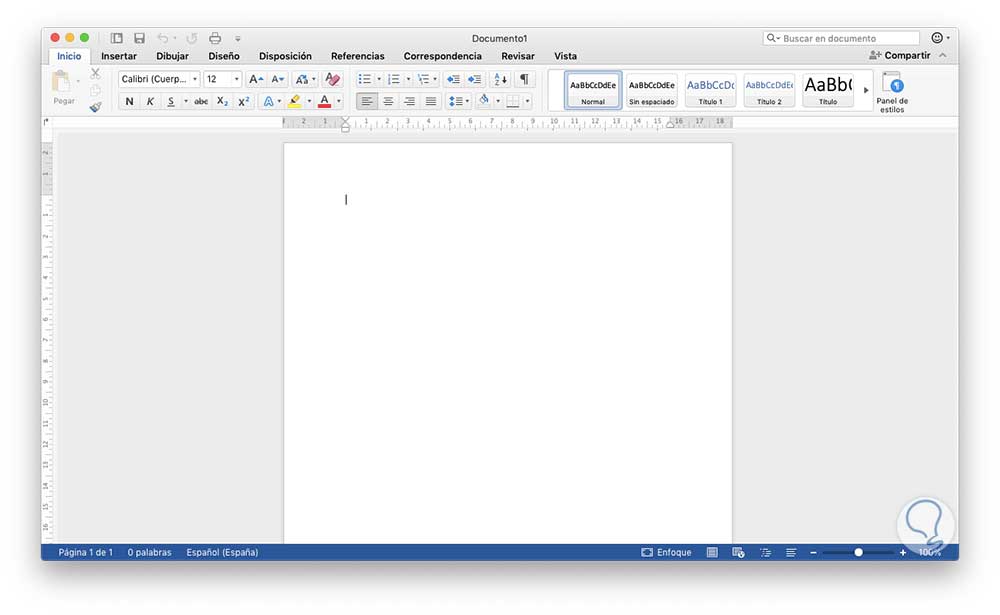Align text left
1000x615 pixels.
pos(367,101)
